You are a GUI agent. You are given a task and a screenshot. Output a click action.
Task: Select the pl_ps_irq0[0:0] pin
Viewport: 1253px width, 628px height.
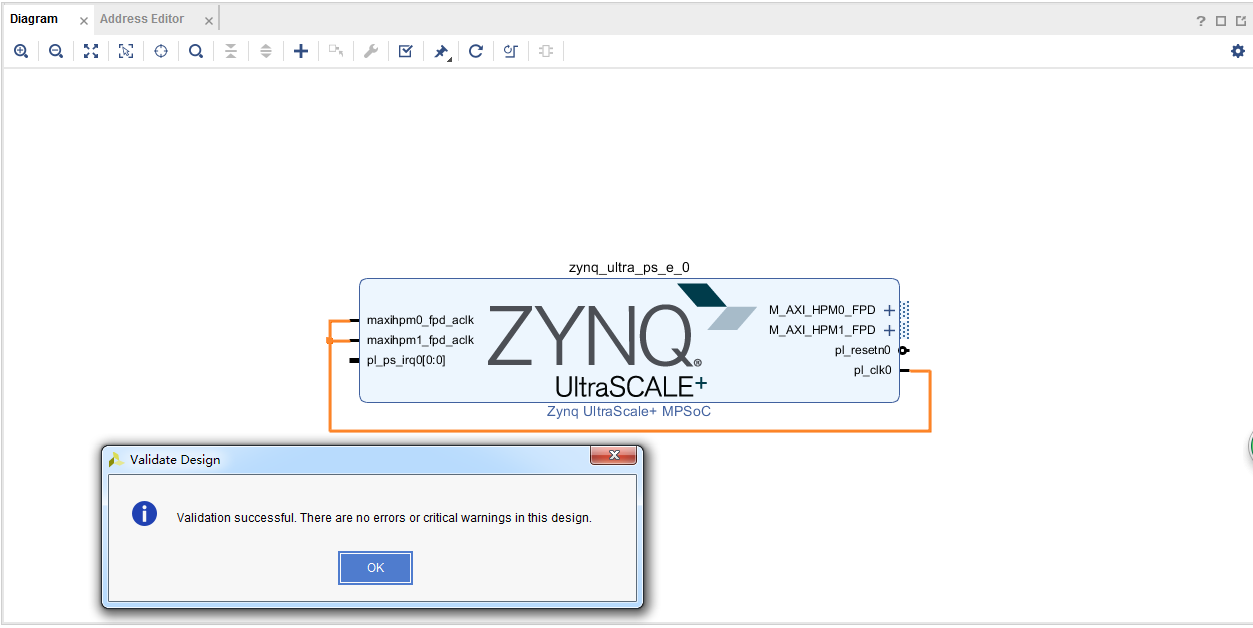406,360
